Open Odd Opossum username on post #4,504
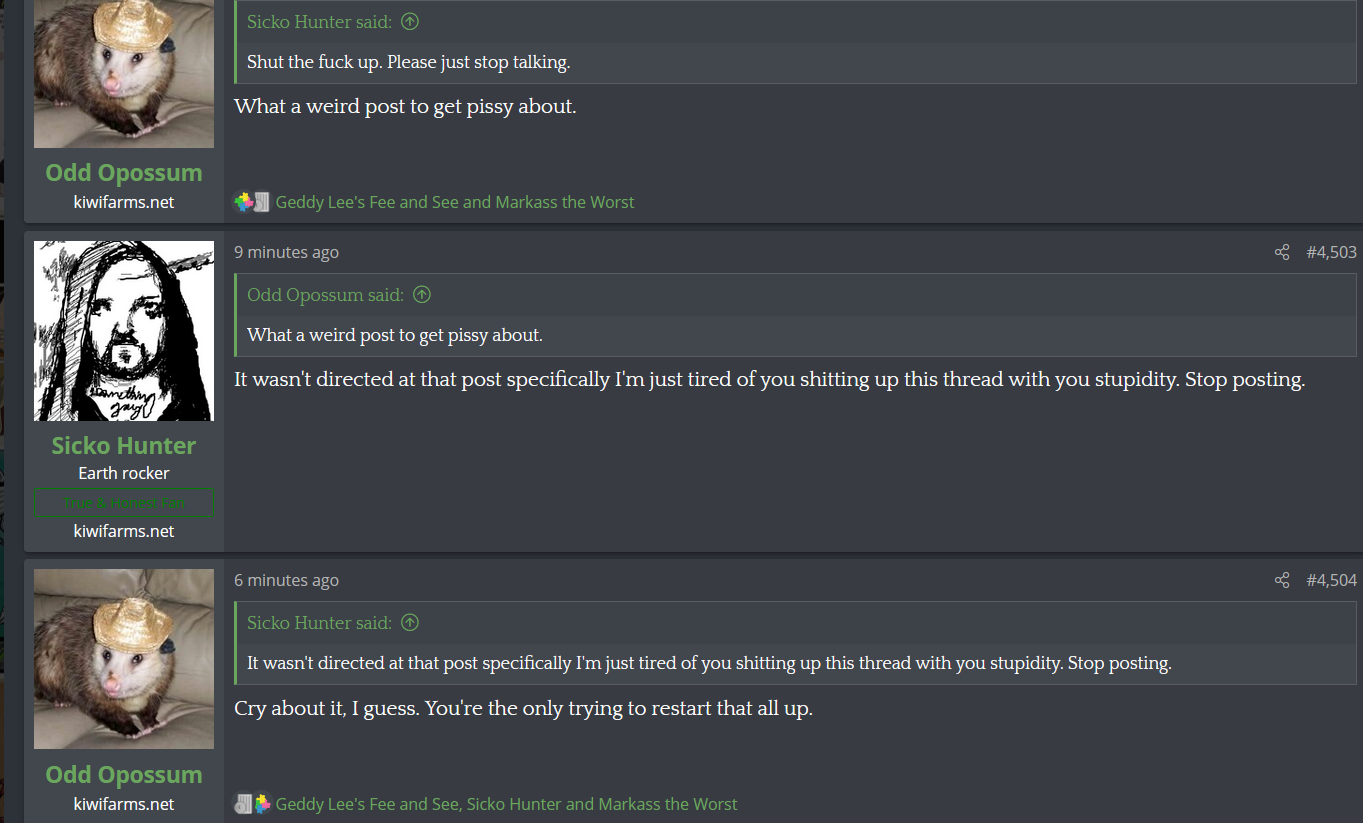This screenshot has width=1363, height=823. pos(124,775)
